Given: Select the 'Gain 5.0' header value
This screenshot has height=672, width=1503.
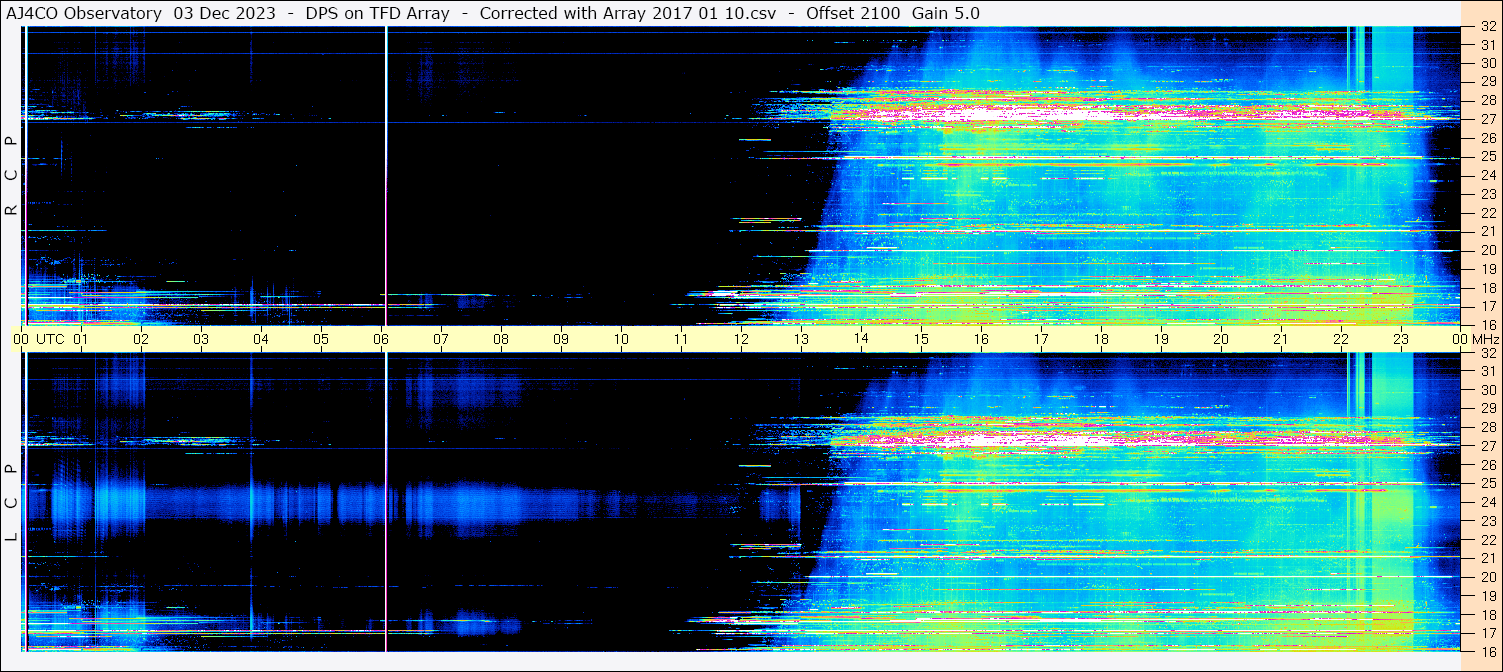Looking at the screenshot, I should point(946,13).
